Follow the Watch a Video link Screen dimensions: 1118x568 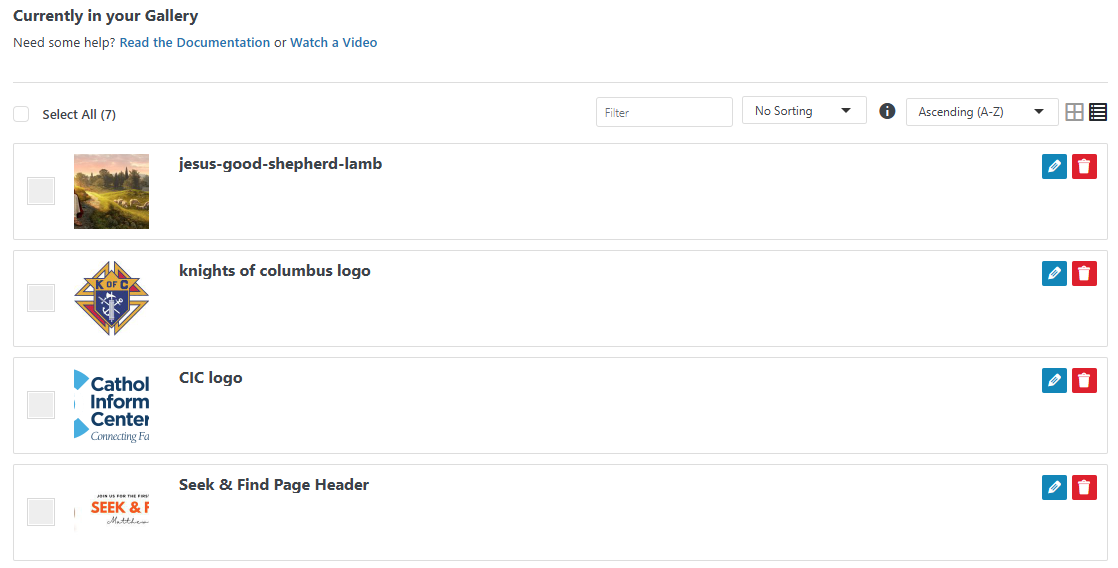click(x=333, y=43)
